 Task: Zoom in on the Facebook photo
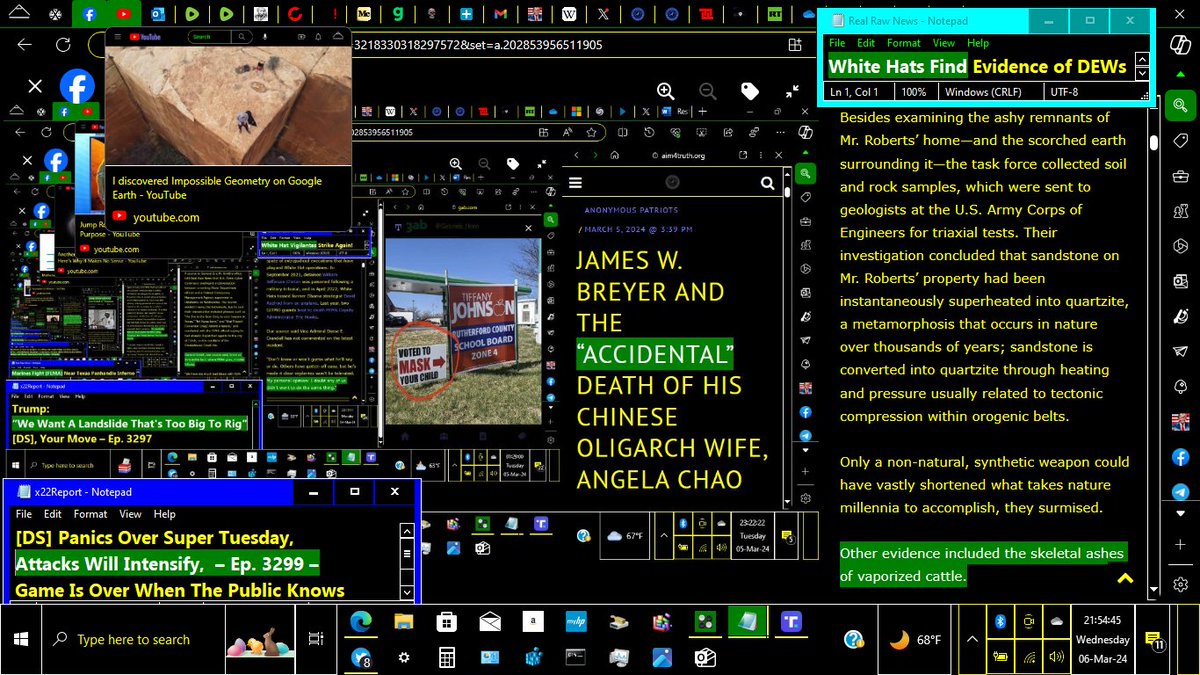664,91
